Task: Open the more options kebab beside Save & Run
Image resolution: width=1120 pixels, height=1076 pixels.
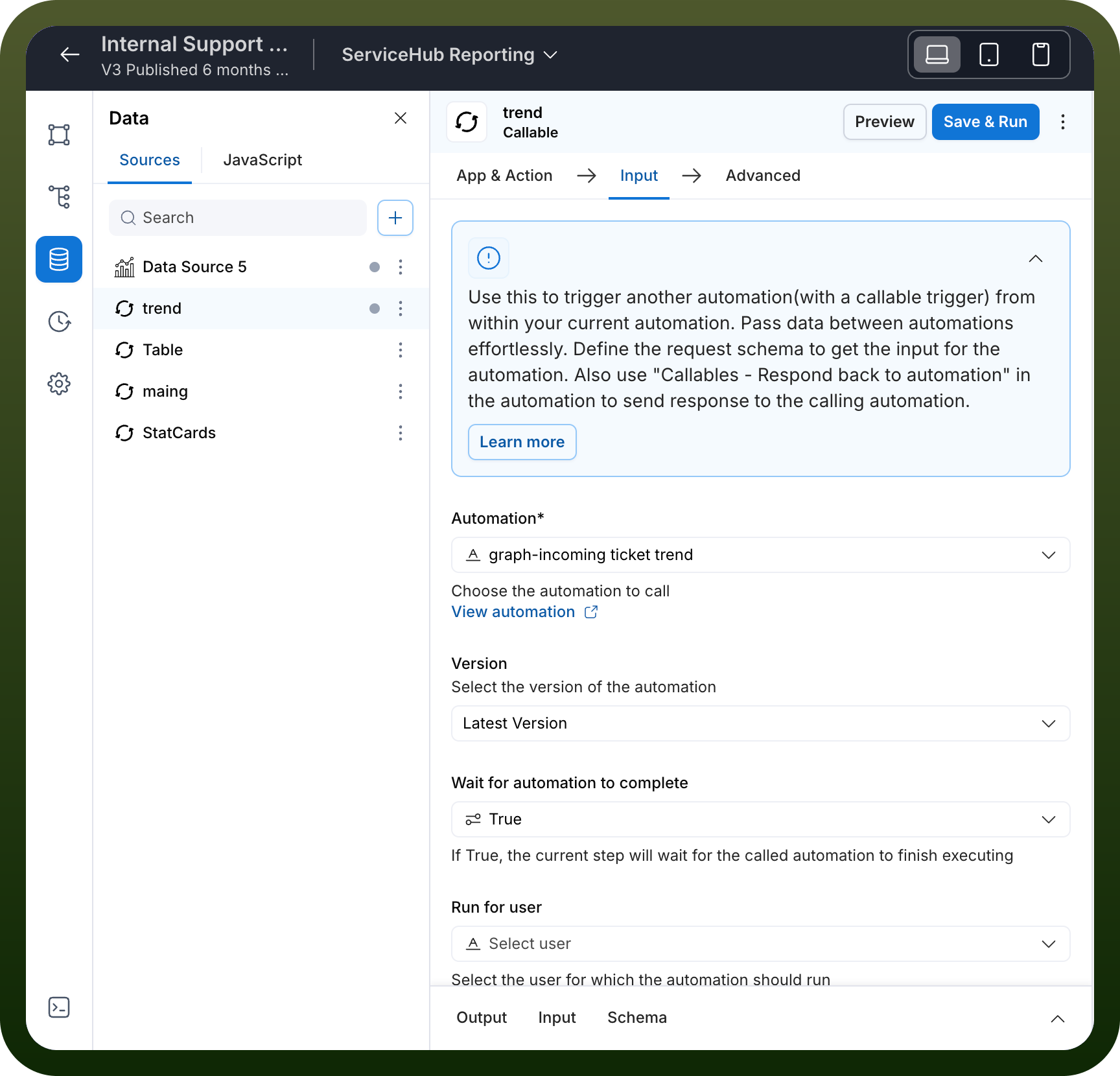Action: point(1063,122)
